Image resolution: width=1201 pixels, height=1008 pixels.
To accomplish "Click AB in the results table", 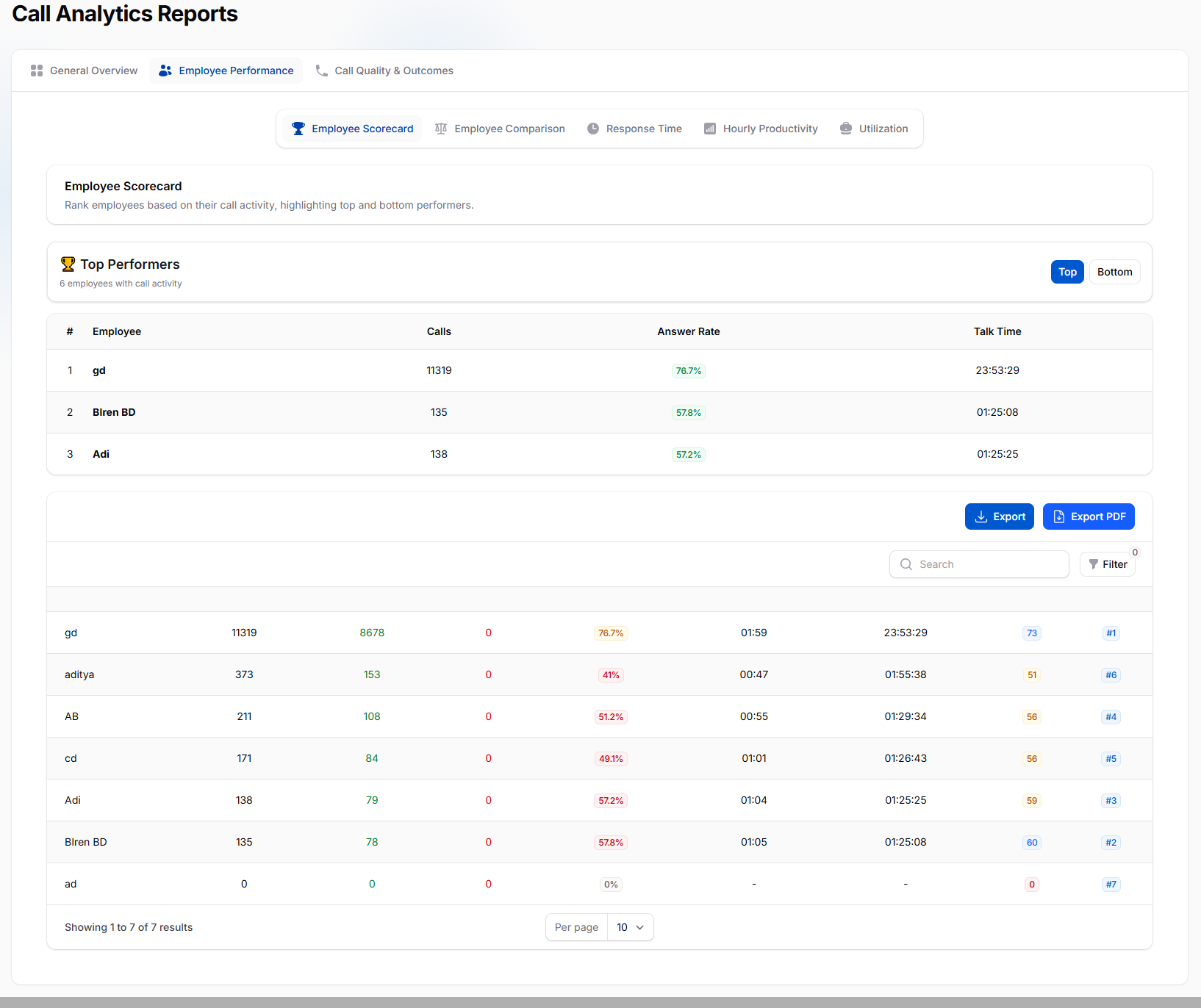I will (x=71, y=716).
